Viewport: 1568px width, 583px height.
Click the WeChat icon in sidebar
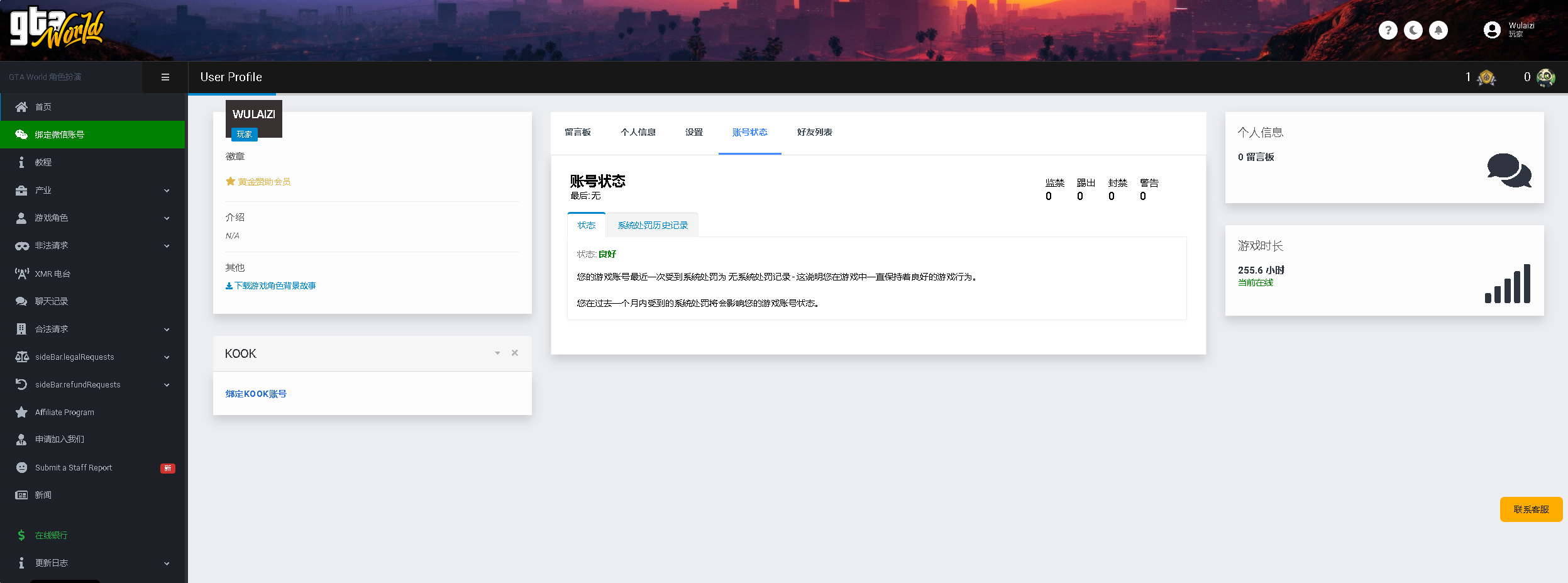[x=21, y=135]
